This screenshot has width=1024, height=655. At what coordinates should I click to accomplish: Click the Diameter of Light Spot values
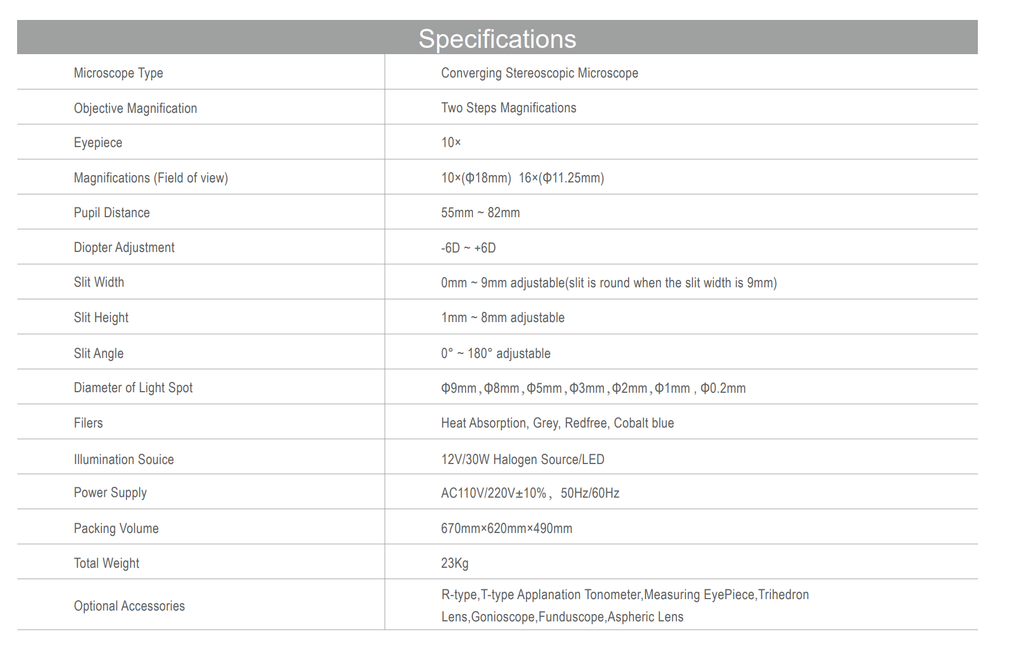[593, 388]
